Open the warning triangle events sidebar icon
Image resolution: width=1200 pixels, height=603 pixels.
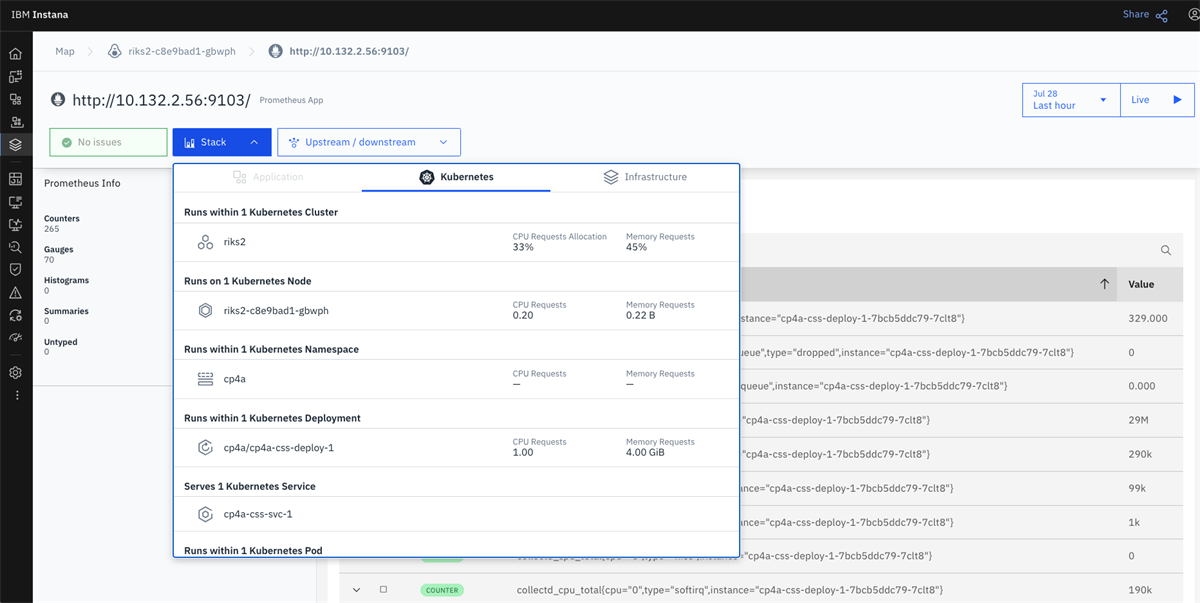pos(15,293)
